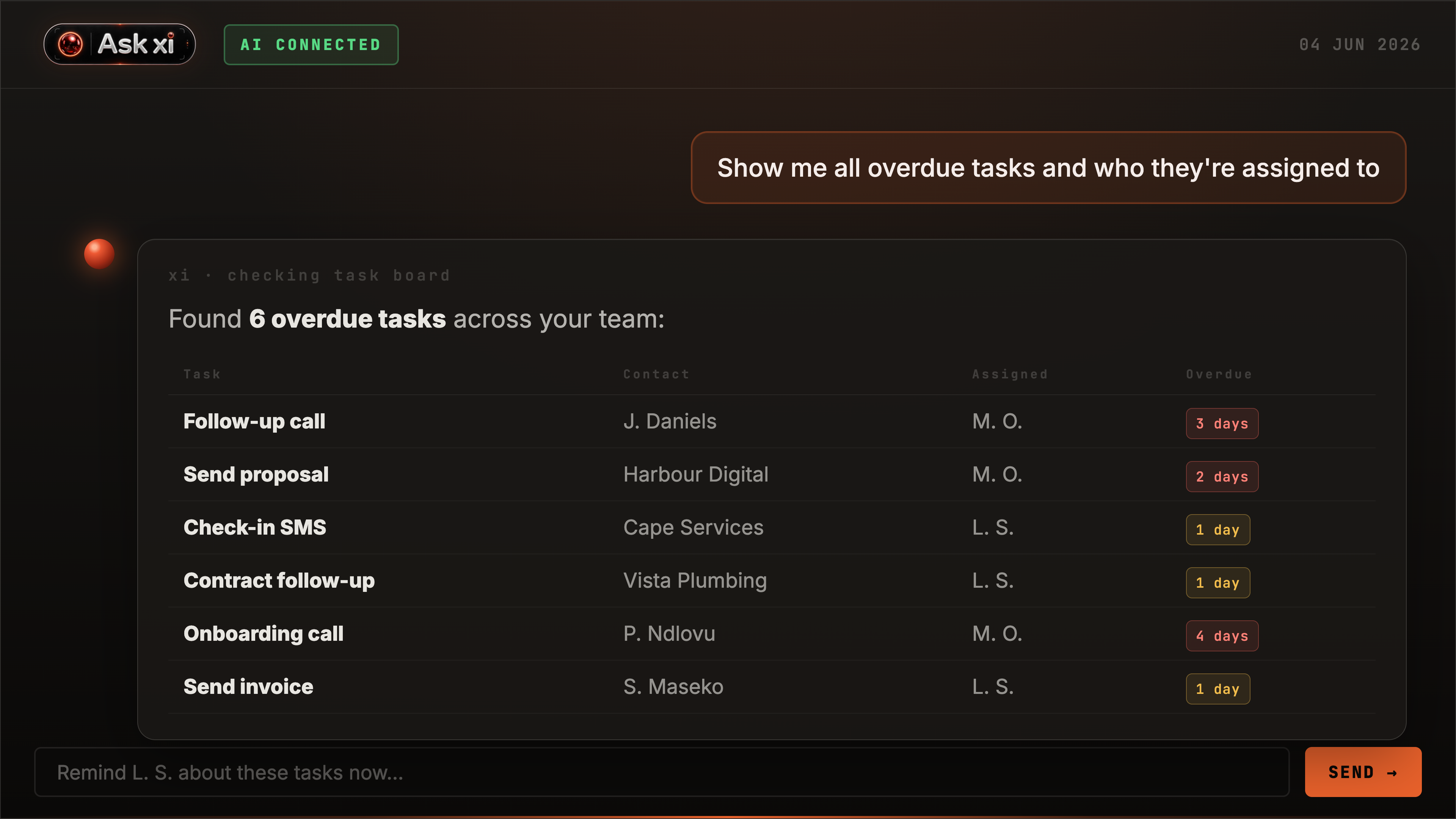Click the Ask xi logo button
The height and width of the screenshot is (819, 1456).
[120, 44]
